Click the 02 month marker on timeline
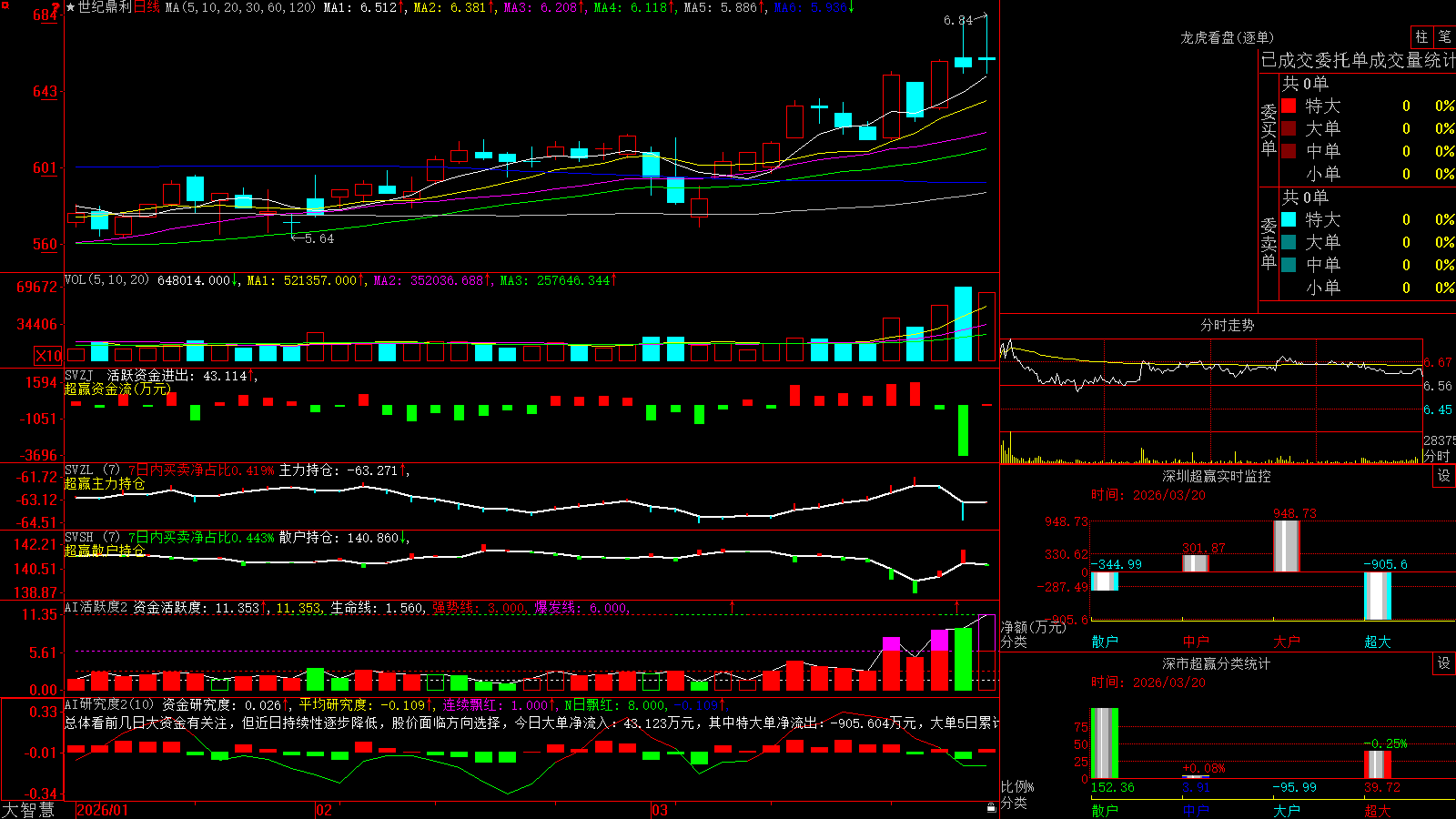Screen dimensions: 1456x819 coord(324,810)
